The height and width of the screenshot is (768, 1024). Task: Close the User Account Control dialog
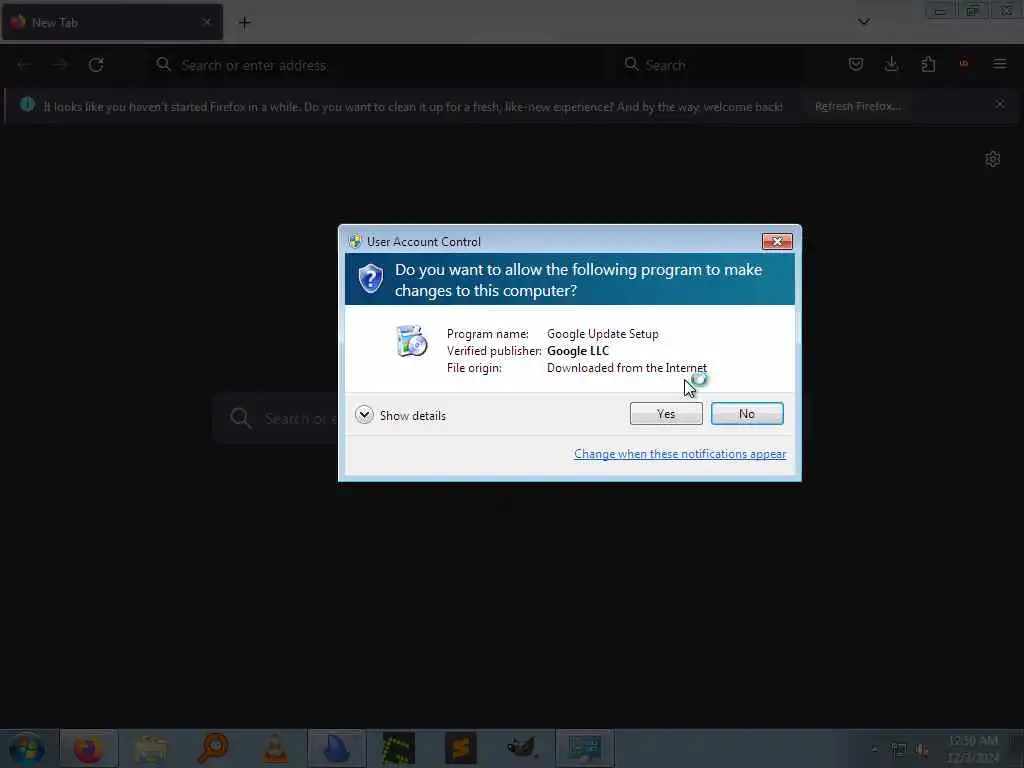coord(777,242)
